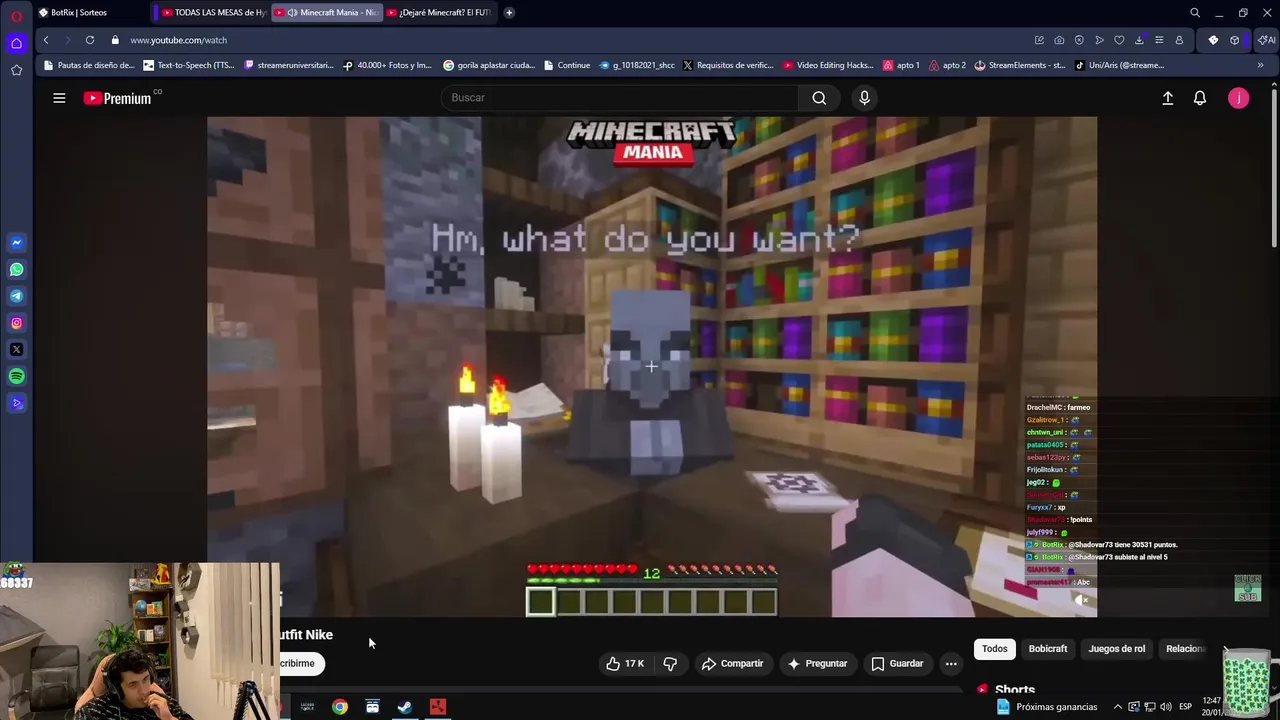
Task: Click the Preguntar AI button
Action: click(817, 663)
